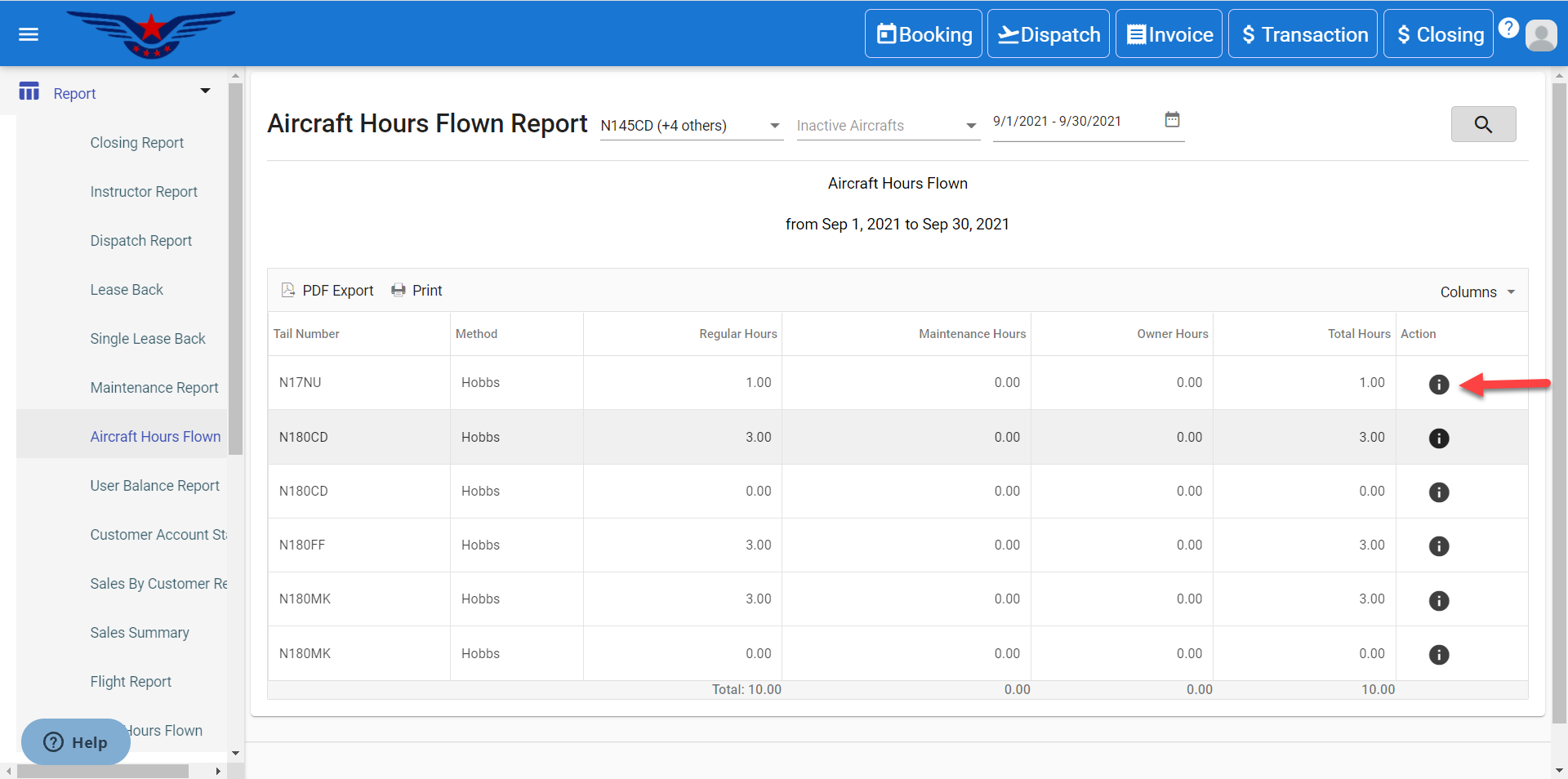Open Maintenance Report in sidebar
1568x779 pixels.
[154, 388]
